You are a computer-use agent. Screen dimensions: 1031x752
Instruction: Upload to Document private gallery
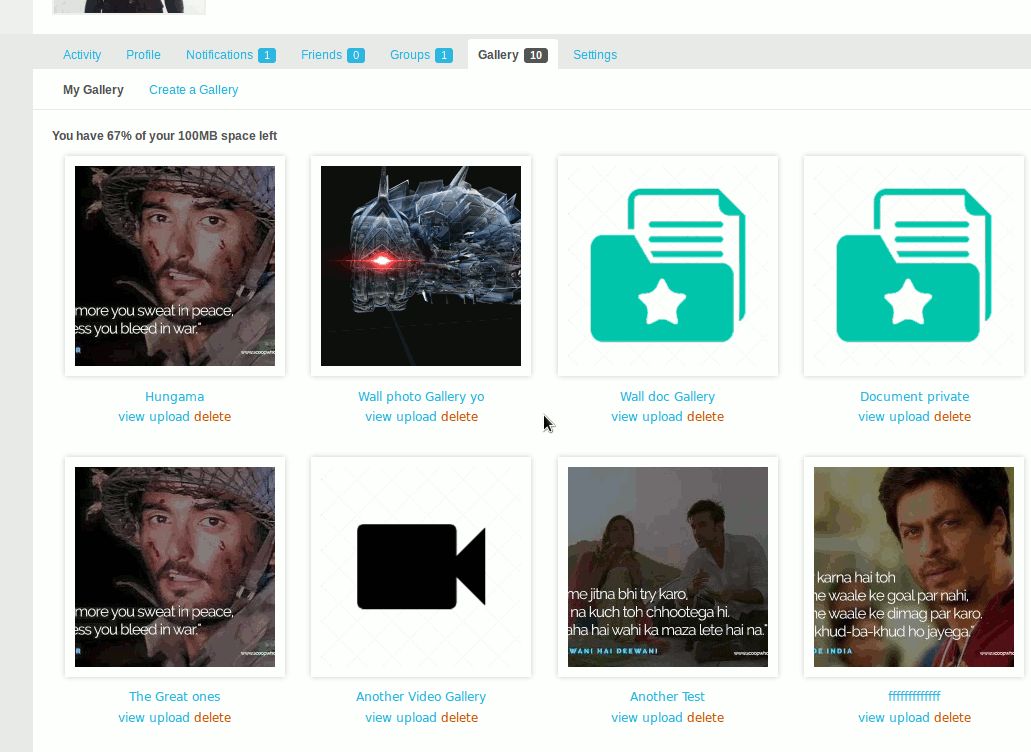[909, 416]
